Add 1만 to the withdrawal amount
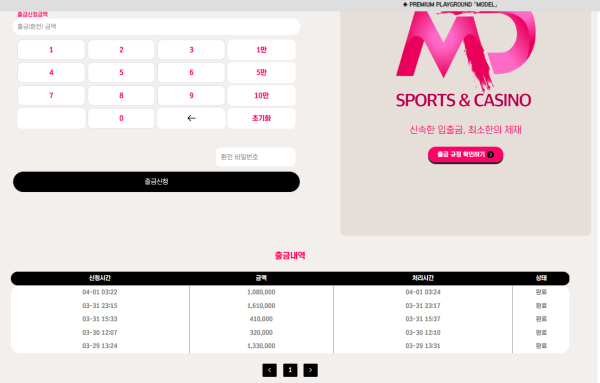This screenshot has height=383, width=600. point(261,50)
